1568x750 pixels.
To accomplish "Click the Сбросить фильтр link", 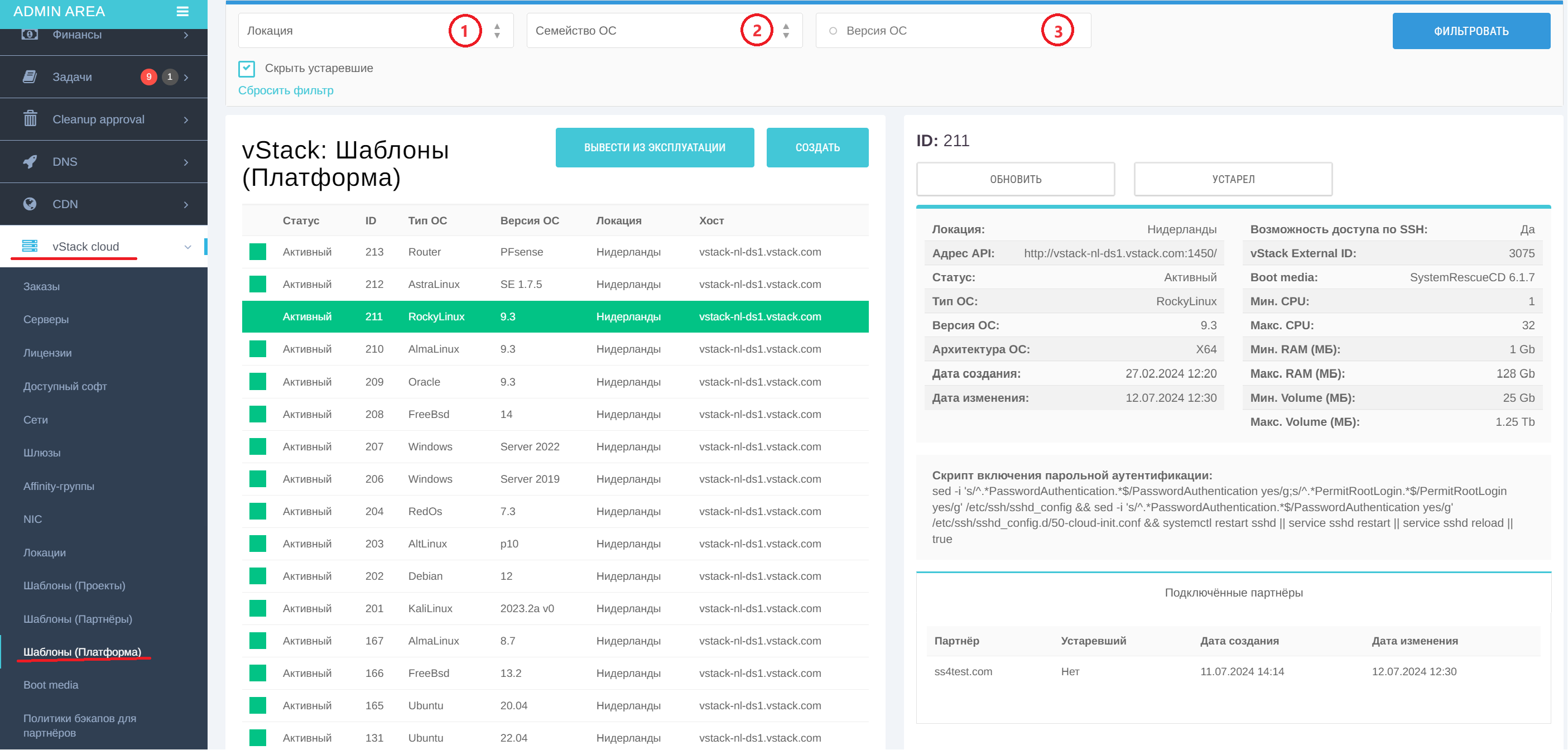I will [286, 90].
